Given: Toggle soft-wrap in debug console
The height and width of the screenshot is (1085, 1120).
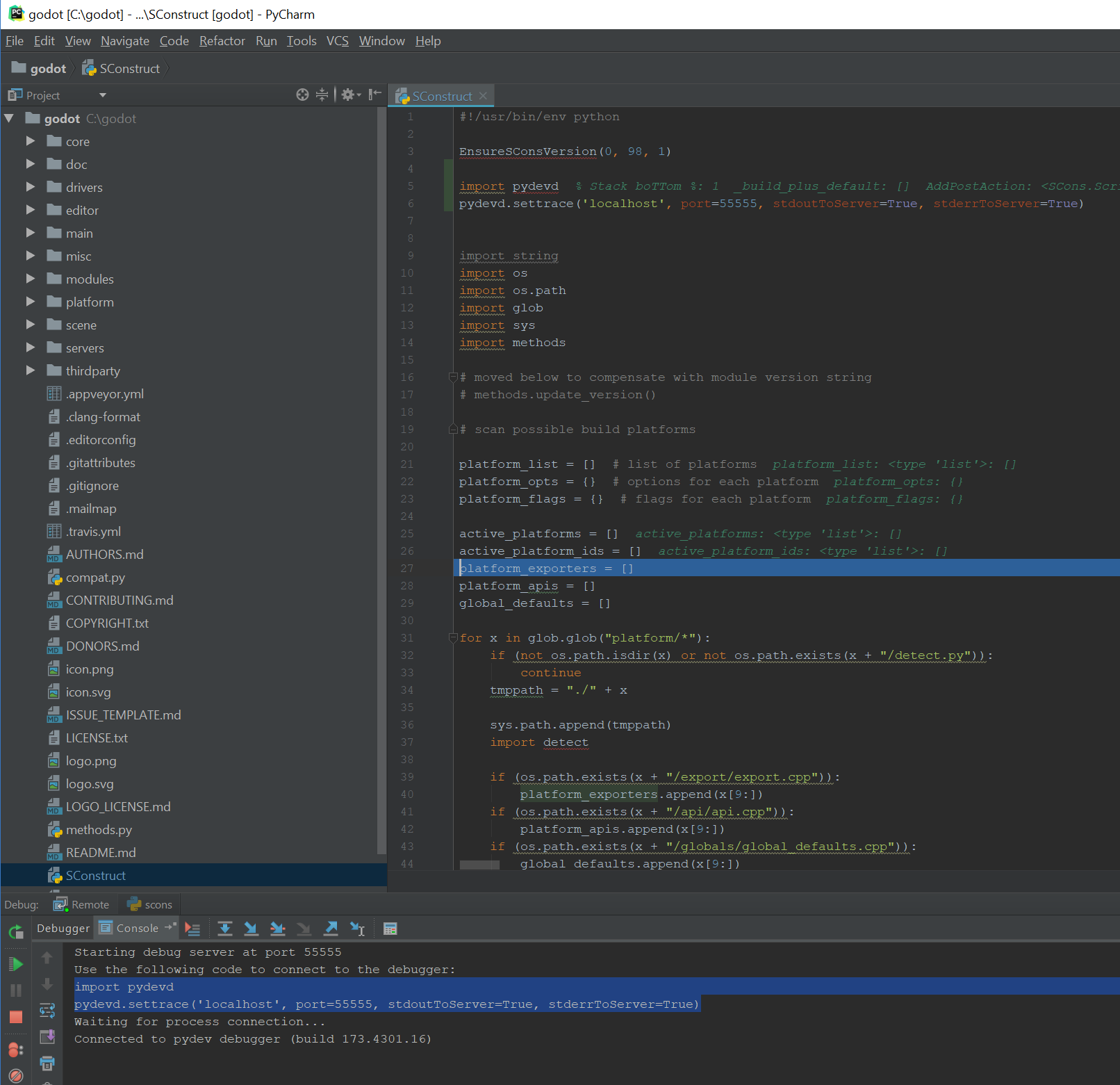Looking at the screenshot, I should pos(47,1010).
